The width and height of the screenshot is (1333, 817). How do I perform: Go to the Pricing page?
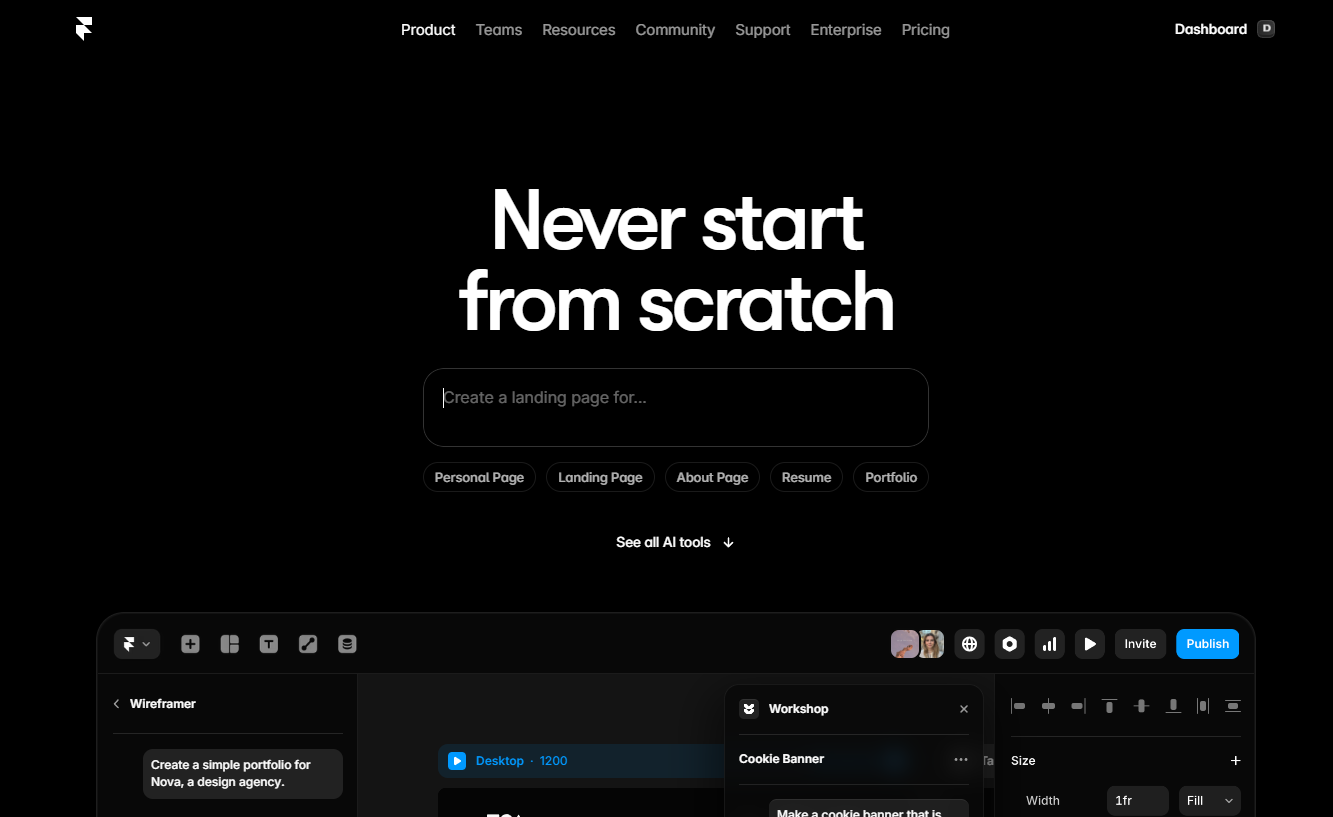[926, 30]
